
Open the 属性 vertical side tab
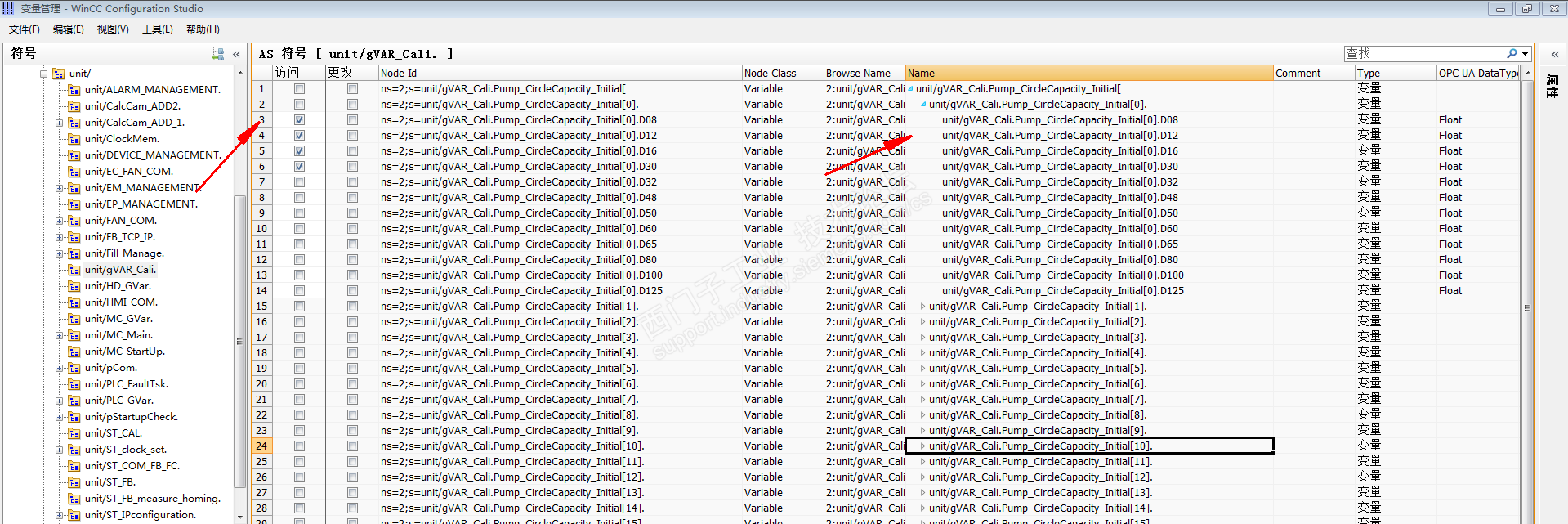coord(1552,86)
